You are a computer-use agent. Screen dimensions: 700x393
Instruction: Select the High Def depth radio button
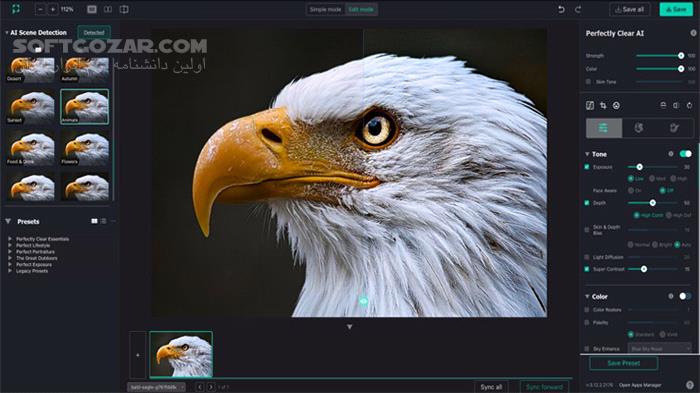[668, 215]
